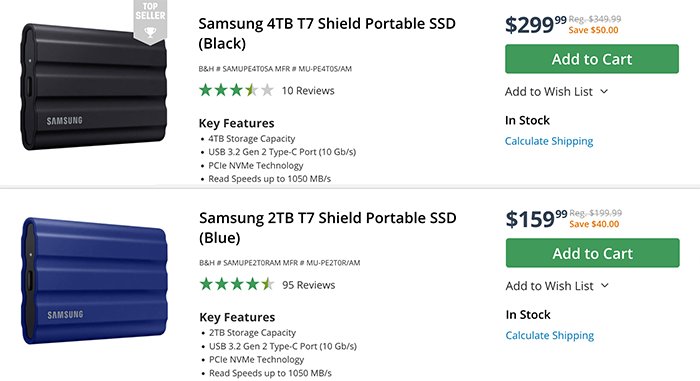Add the 2TB blue SSD to cart
This screenshot has width=700, height=381.
click(x=592, y=253)
